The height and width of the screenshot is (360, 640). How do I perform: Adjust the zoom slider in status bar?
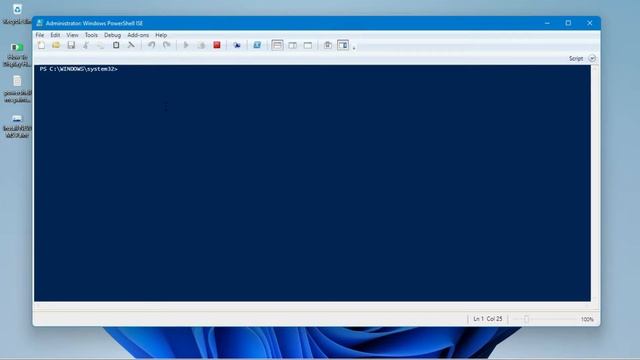tap(526, 319)
